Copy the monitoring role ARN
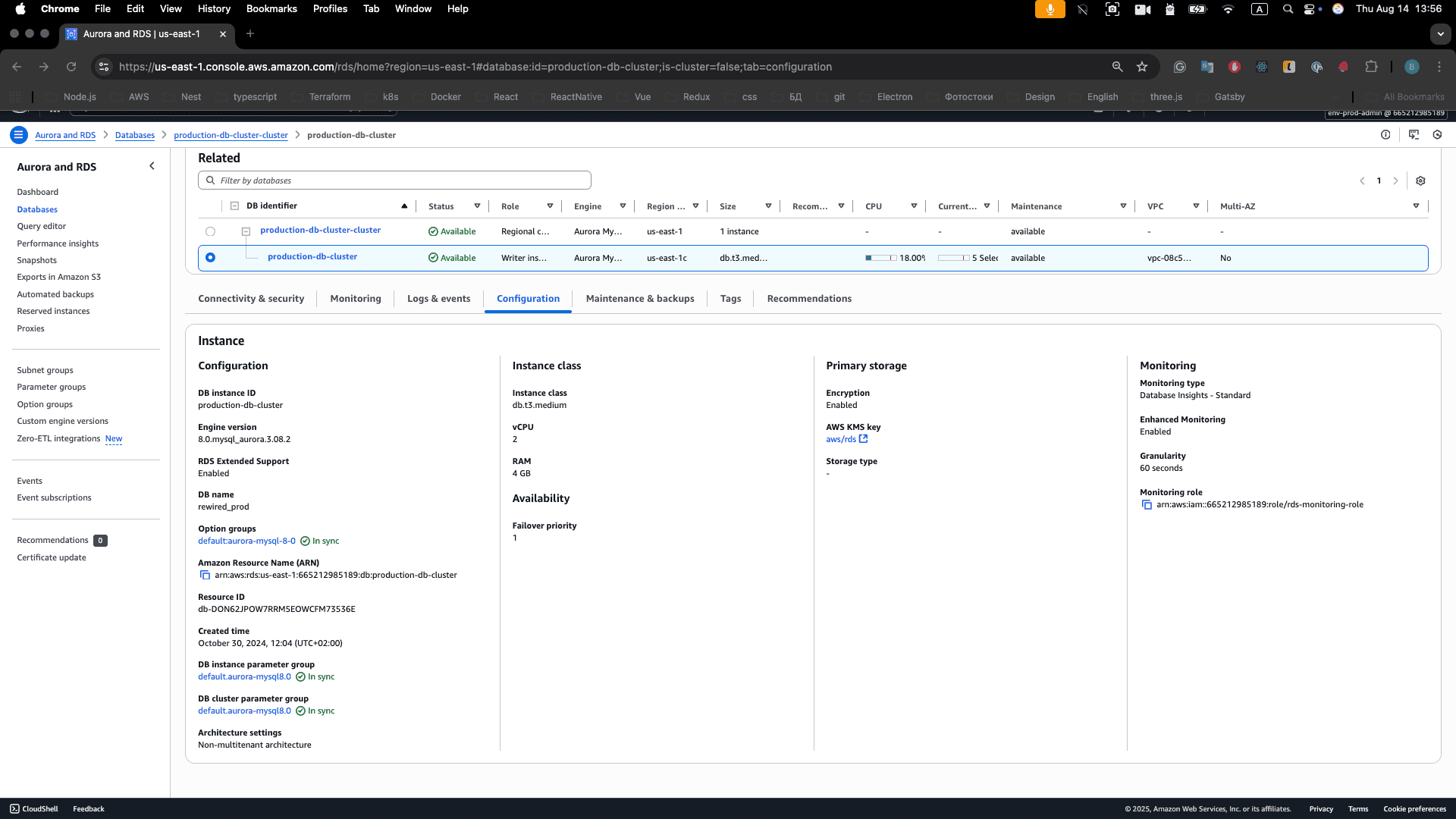 point(1147,504)
